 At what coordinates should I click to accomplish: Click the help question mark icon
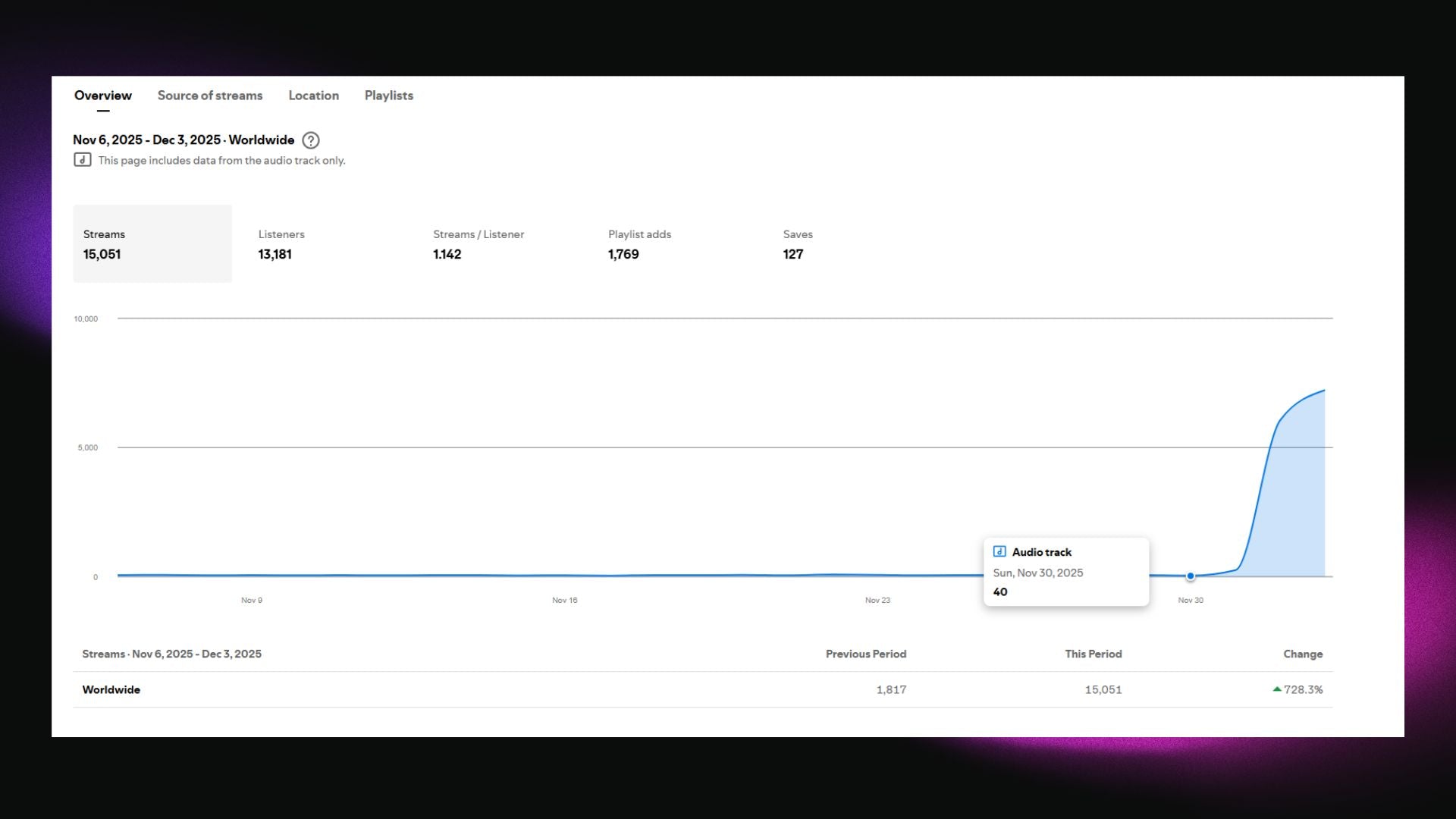coord(311,140)
